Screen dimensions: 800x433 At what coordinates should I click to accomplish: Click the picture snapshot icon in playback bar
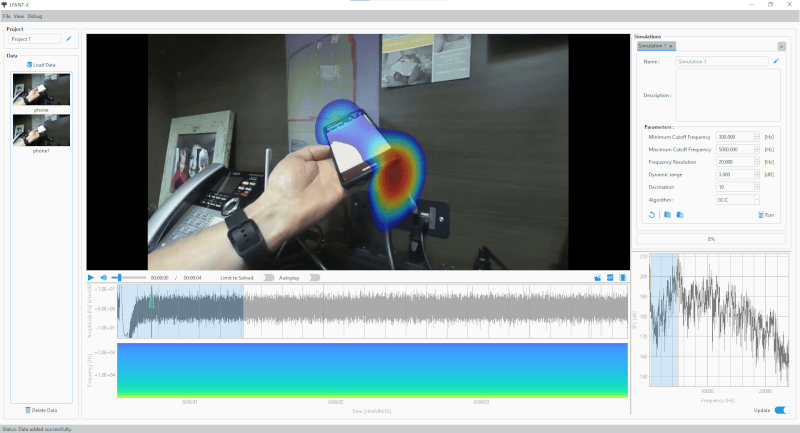pos(597,277)
